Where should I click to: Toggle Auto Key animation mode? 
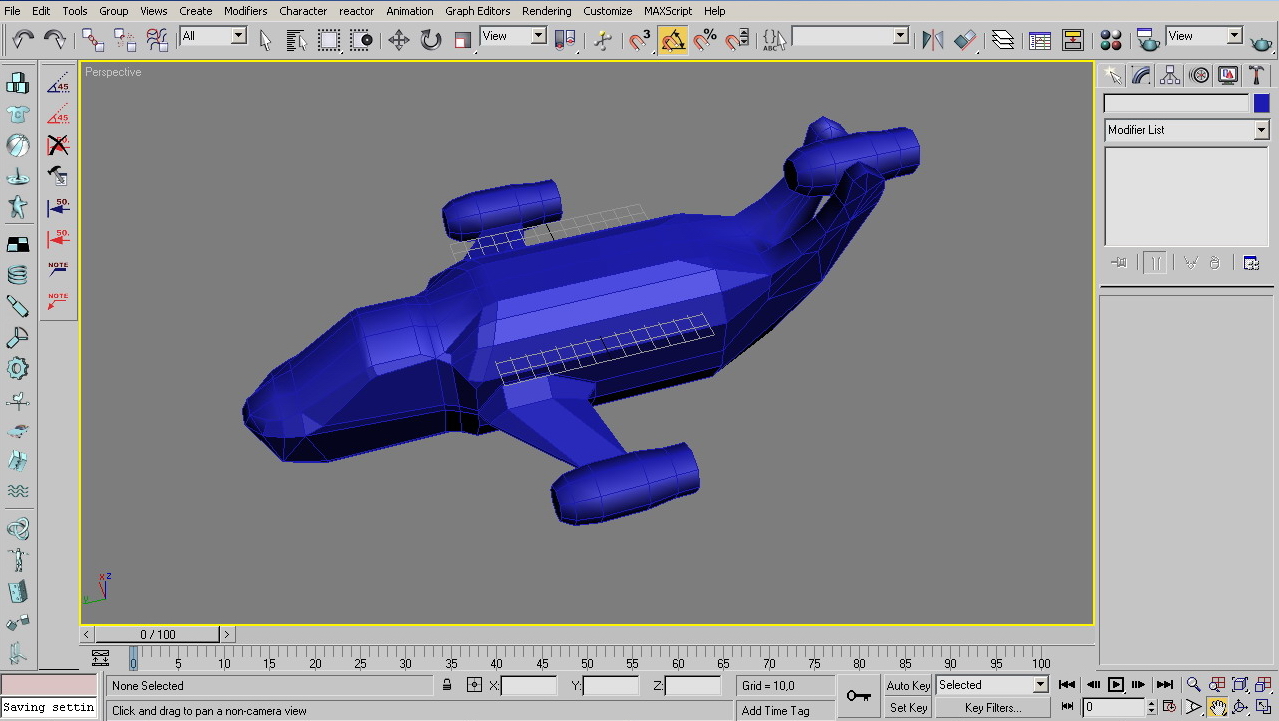pos(908,685)
